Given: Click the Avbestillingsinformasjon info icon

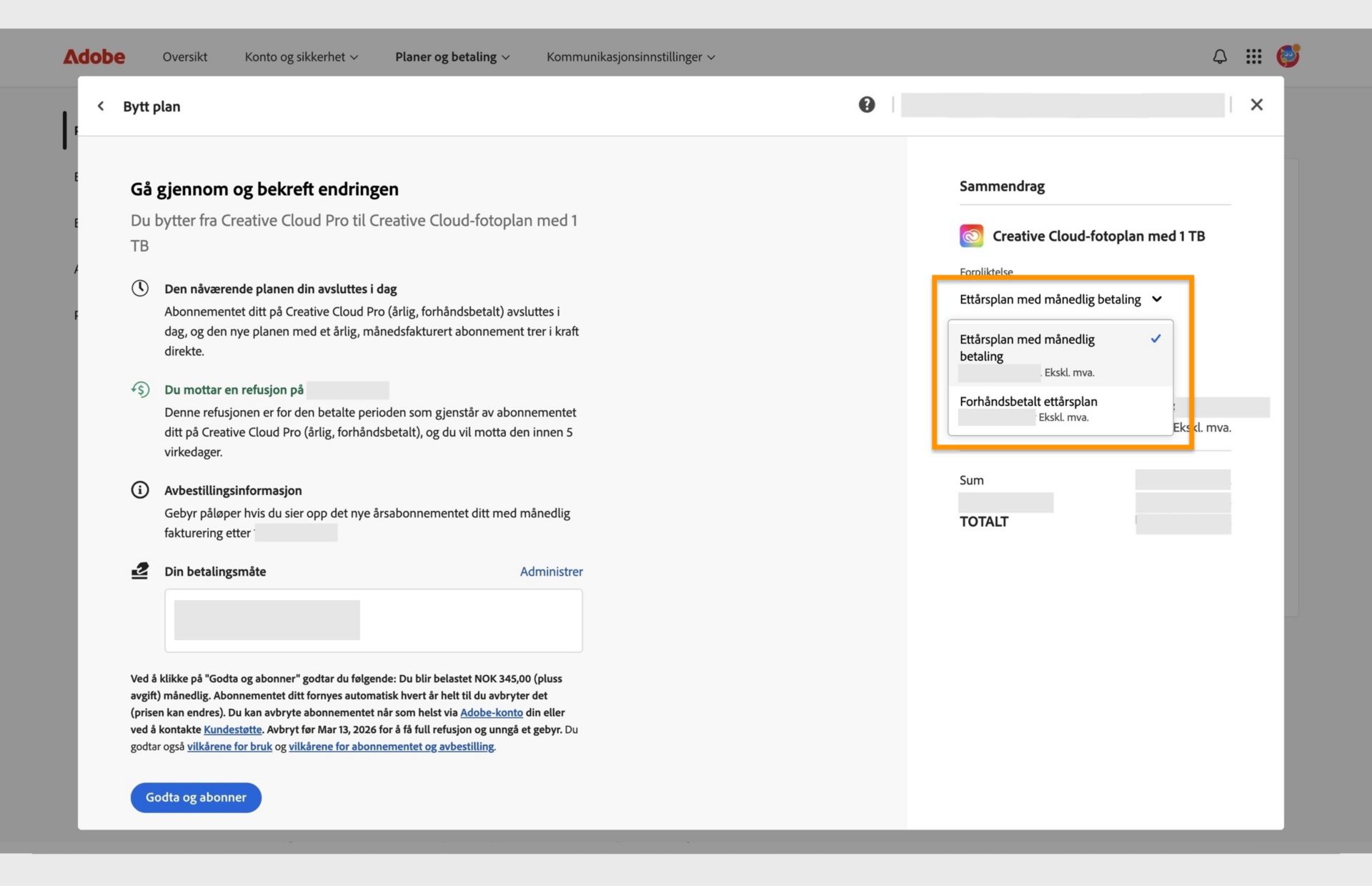Looking at the screenshot, I should coord(140,490).
